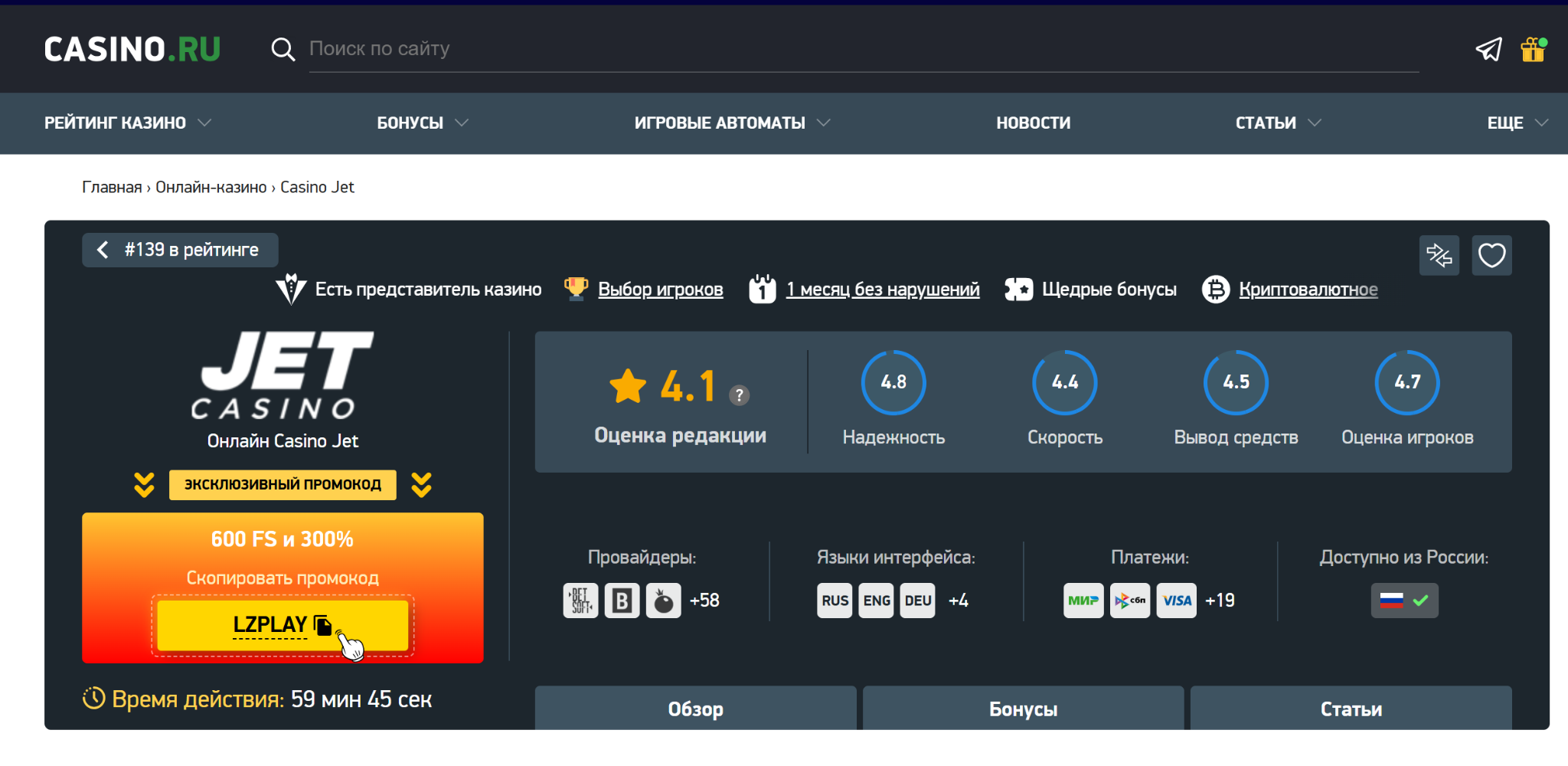1568x766 pixels.
Task: Open 1 месяц без нарушений link
Action: [883, 290]
